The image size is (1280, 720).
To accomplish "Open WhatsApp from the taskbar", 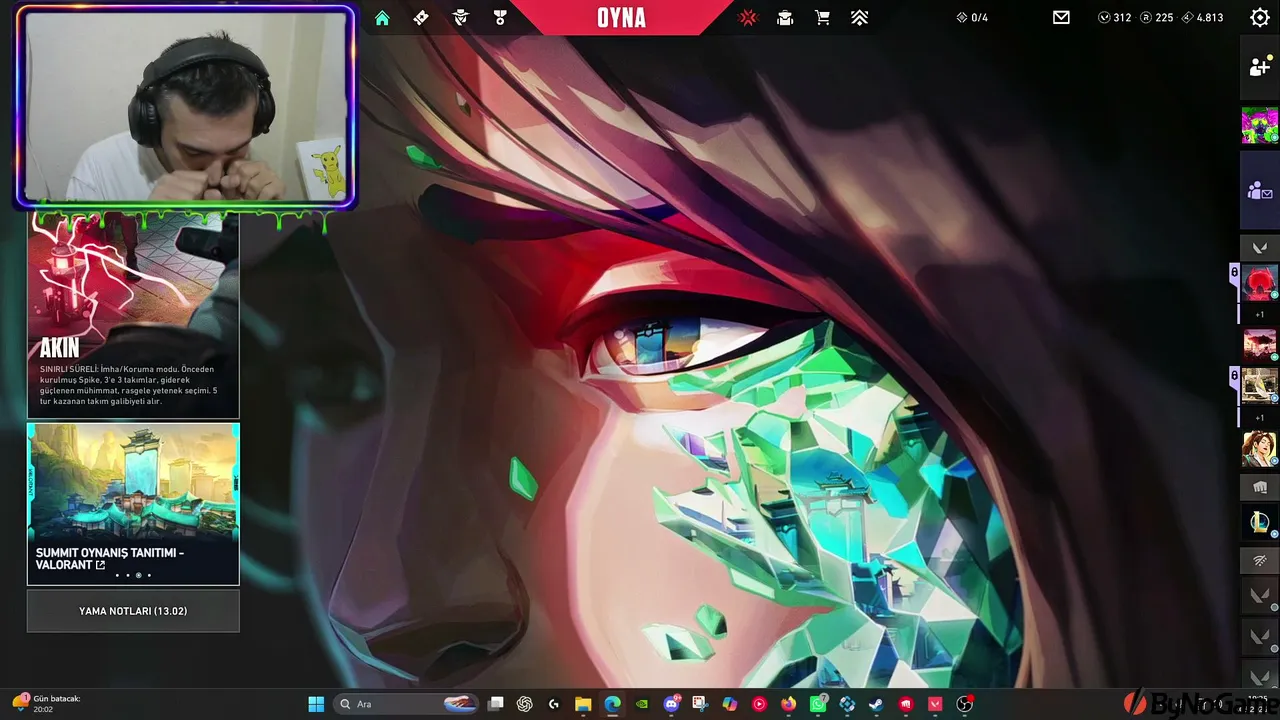I will [818, 704].
